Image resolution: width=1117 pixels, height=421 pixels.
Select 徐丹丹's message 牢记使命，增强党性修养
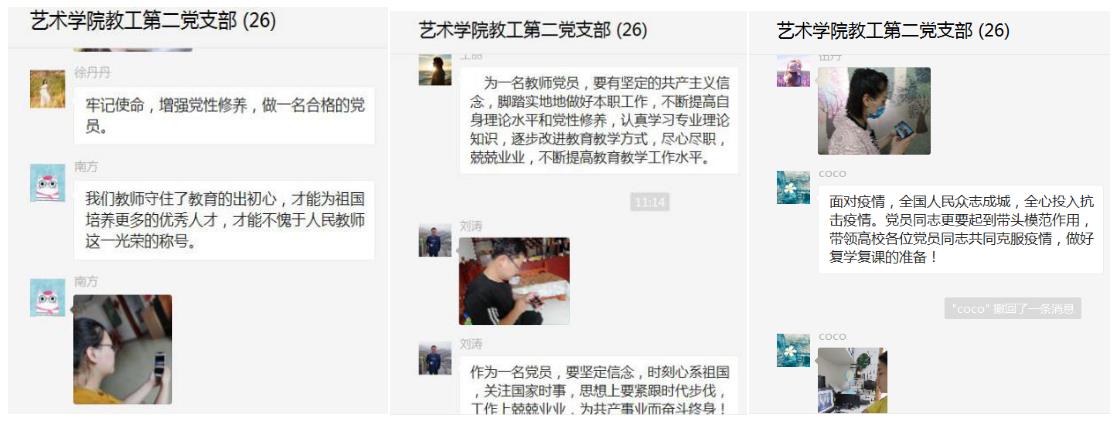(x=224, y=116)
